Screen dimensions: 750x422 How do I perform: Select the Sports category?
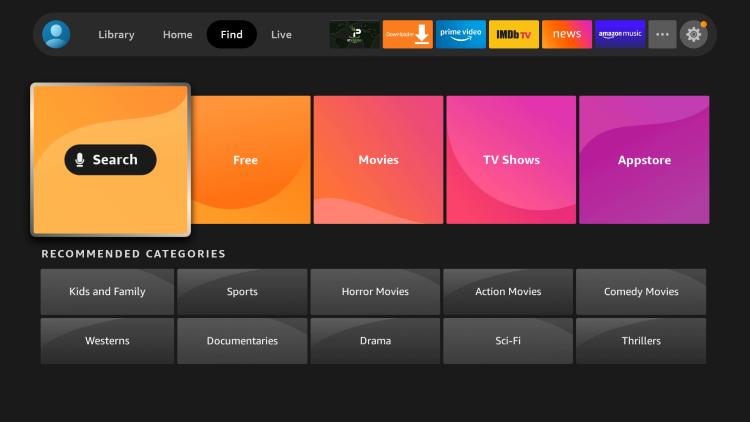point(242,292)
